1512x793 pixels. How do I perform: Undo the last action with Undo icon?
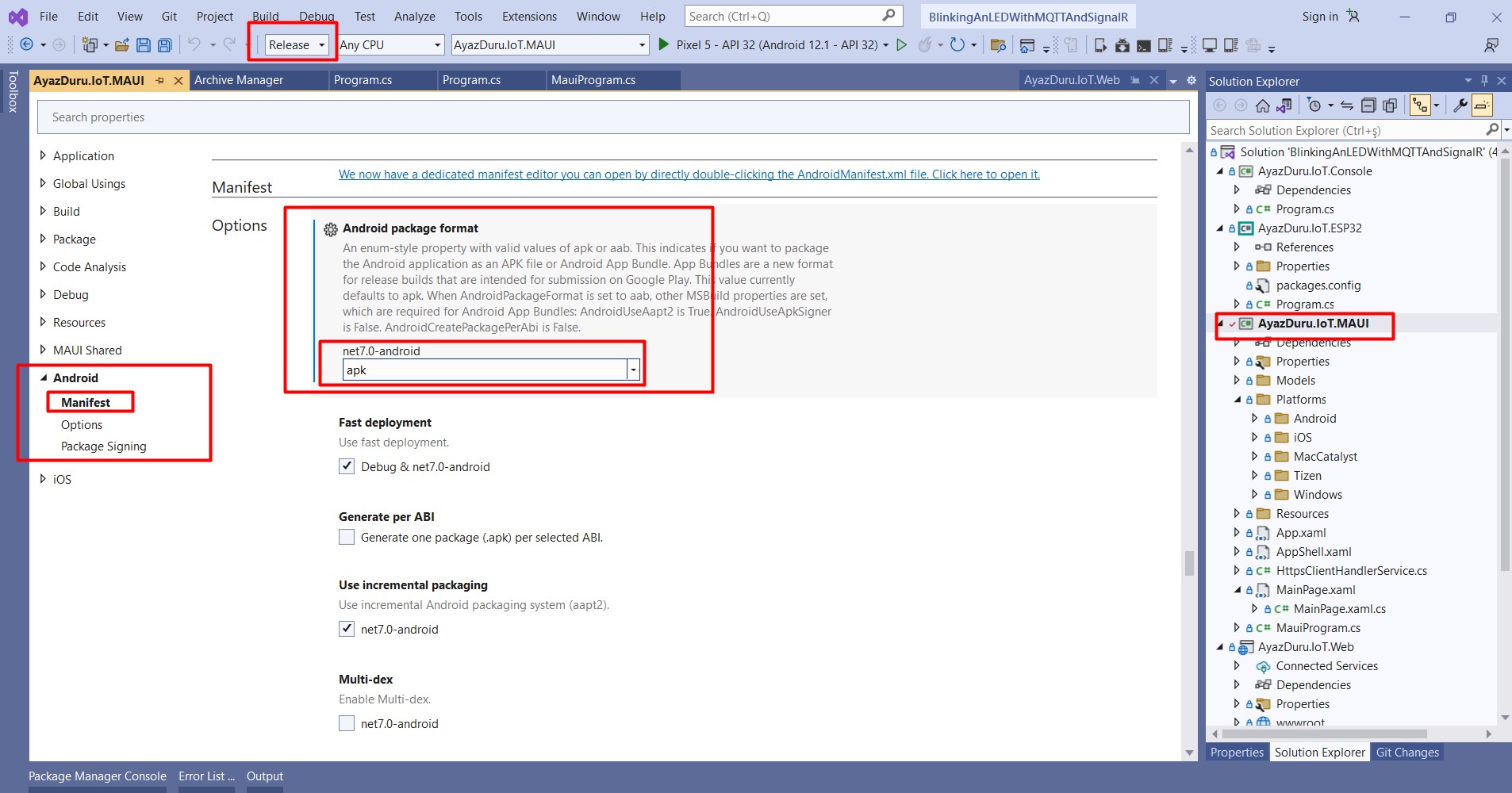194,44
